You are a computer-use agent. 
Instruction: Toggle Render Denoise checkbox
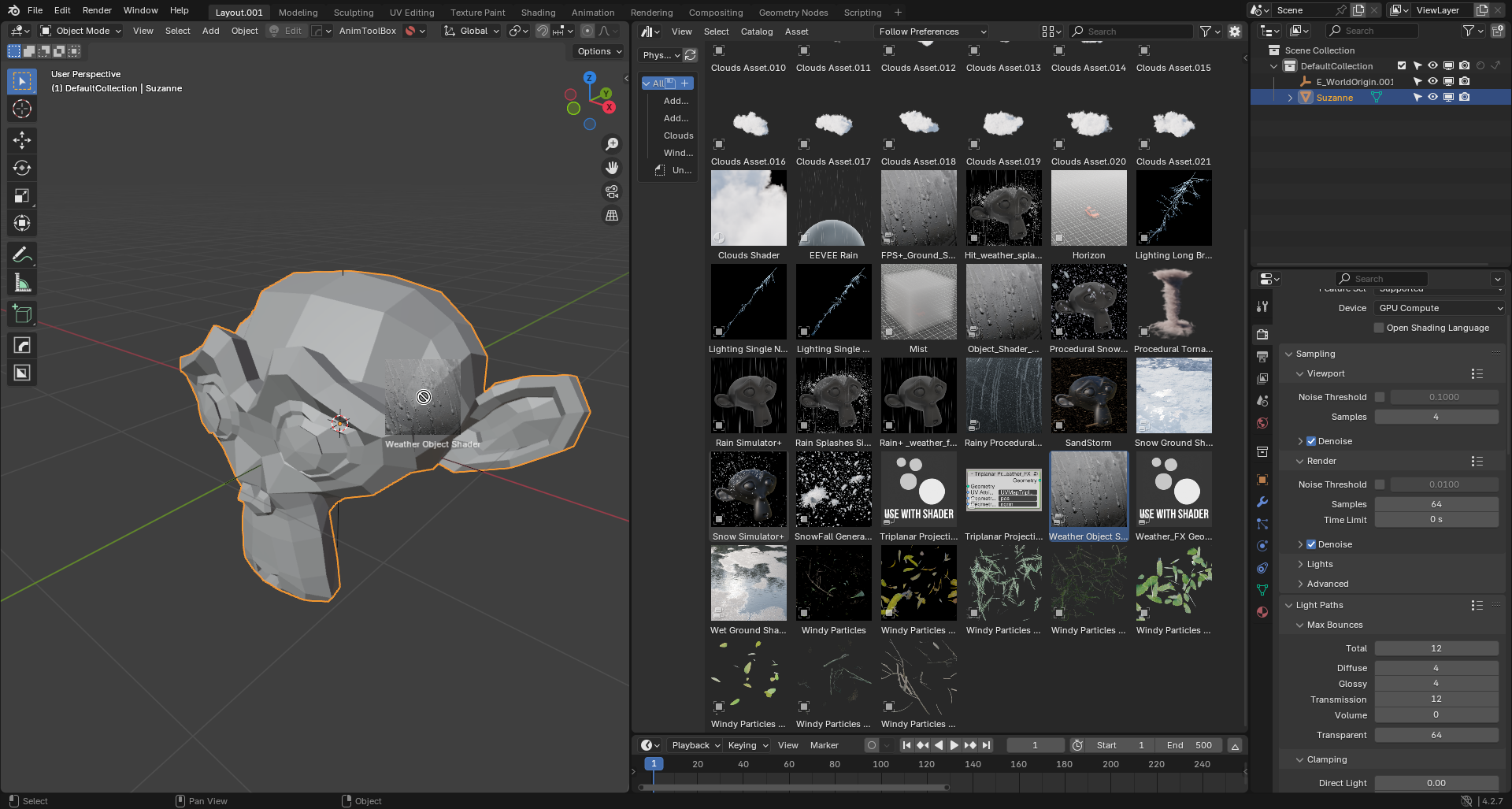[x=1311, y=544]
